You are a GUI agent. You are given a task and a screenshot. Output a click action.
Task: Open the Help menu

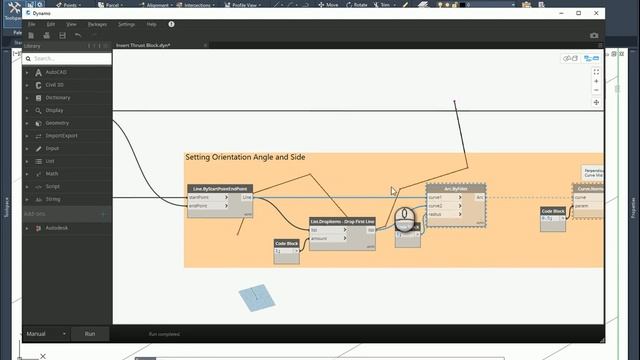(x=151, y=24)
